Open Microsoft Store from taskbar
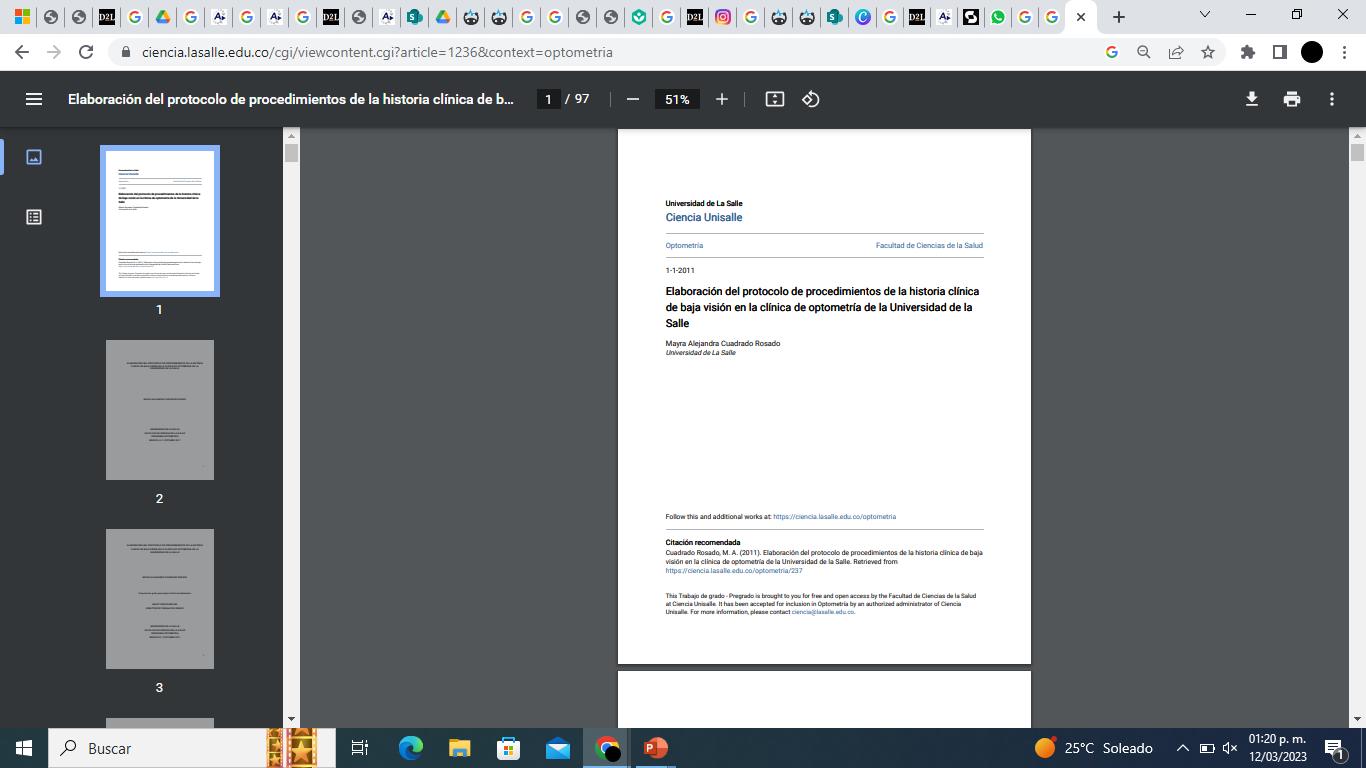 coord(508,748)
